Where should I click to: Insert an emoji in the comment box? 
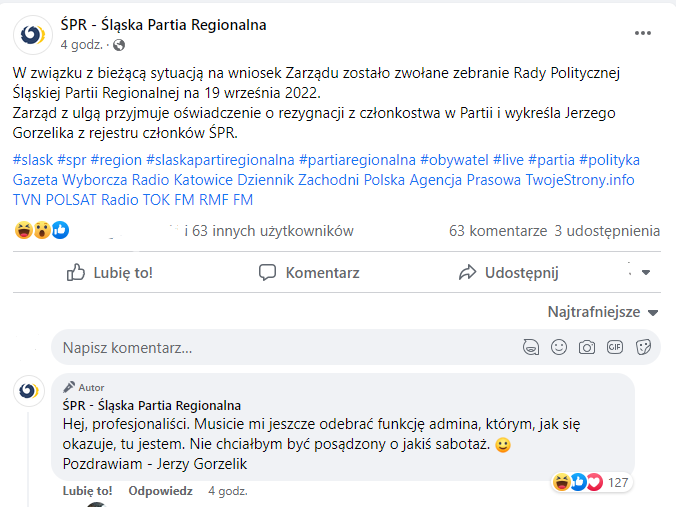click(x=559, y=348)
